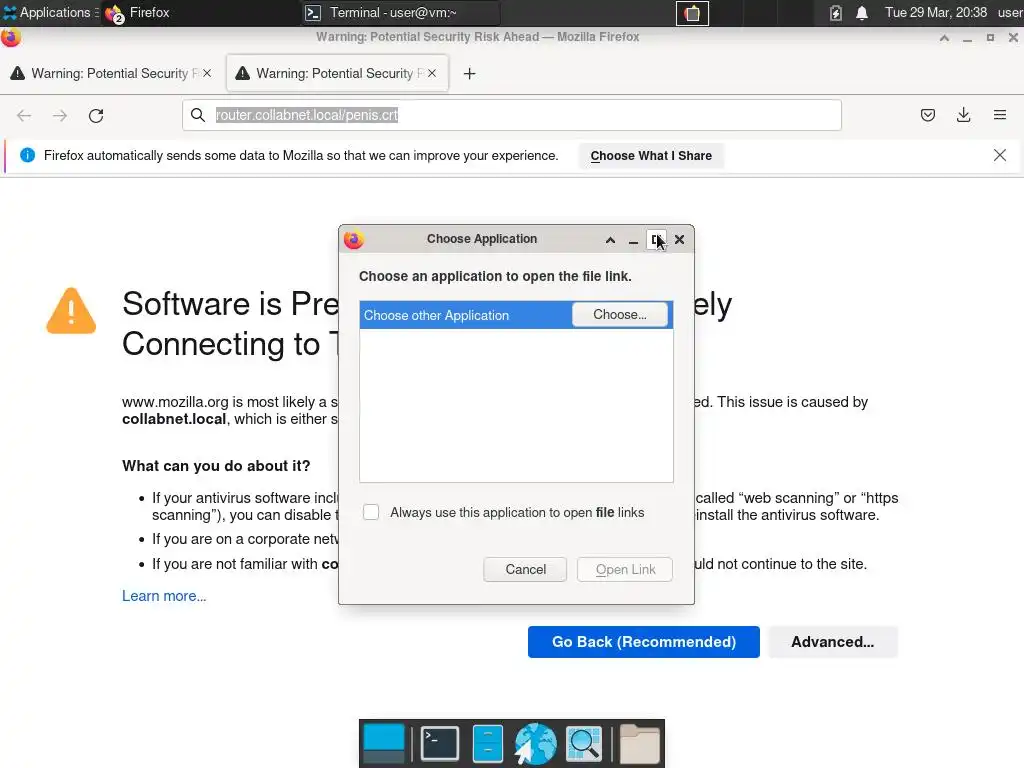Select the second Warning: Potential Security tab
1024x768 pixels.
pos(337,73)
